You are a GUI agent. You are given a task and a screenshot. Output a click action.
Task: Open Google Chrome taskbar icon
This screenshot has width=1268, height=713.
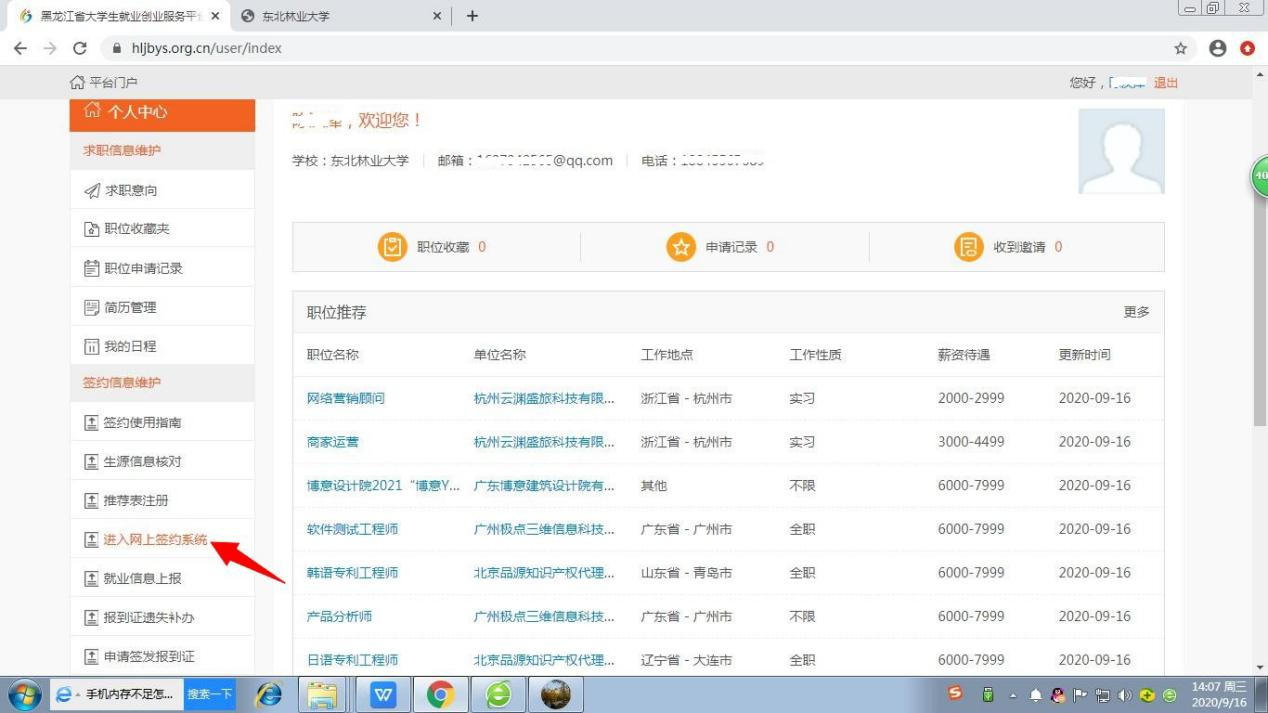point(441,694)
